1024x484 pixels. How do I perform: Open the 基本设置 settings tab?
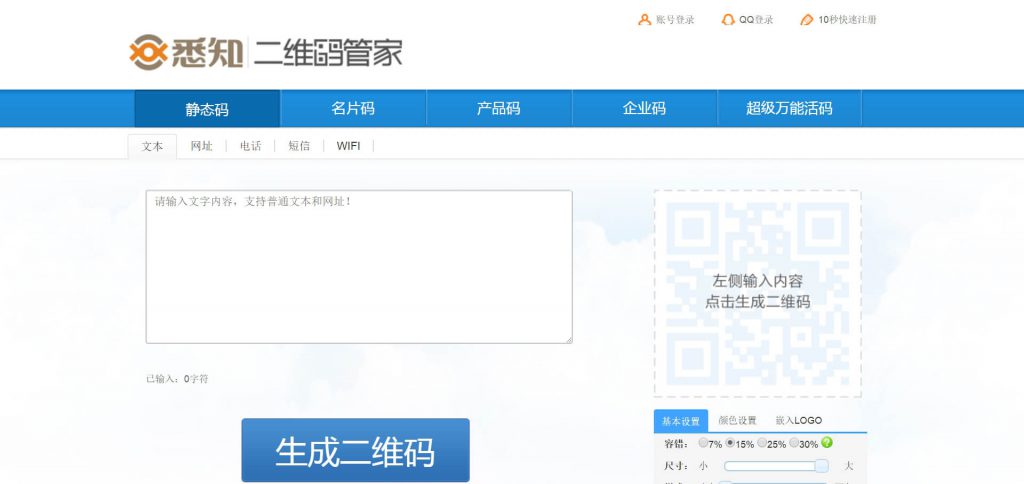pos(680,421)
